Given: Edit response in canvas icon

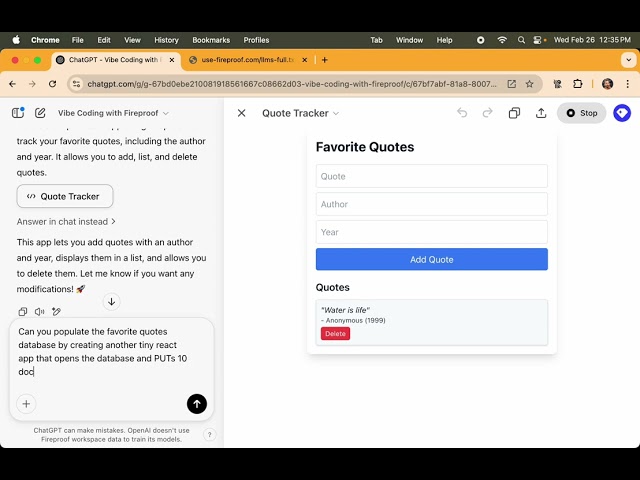Looking at the screenshot, I should pyautogui.click(x=56, y=312).
